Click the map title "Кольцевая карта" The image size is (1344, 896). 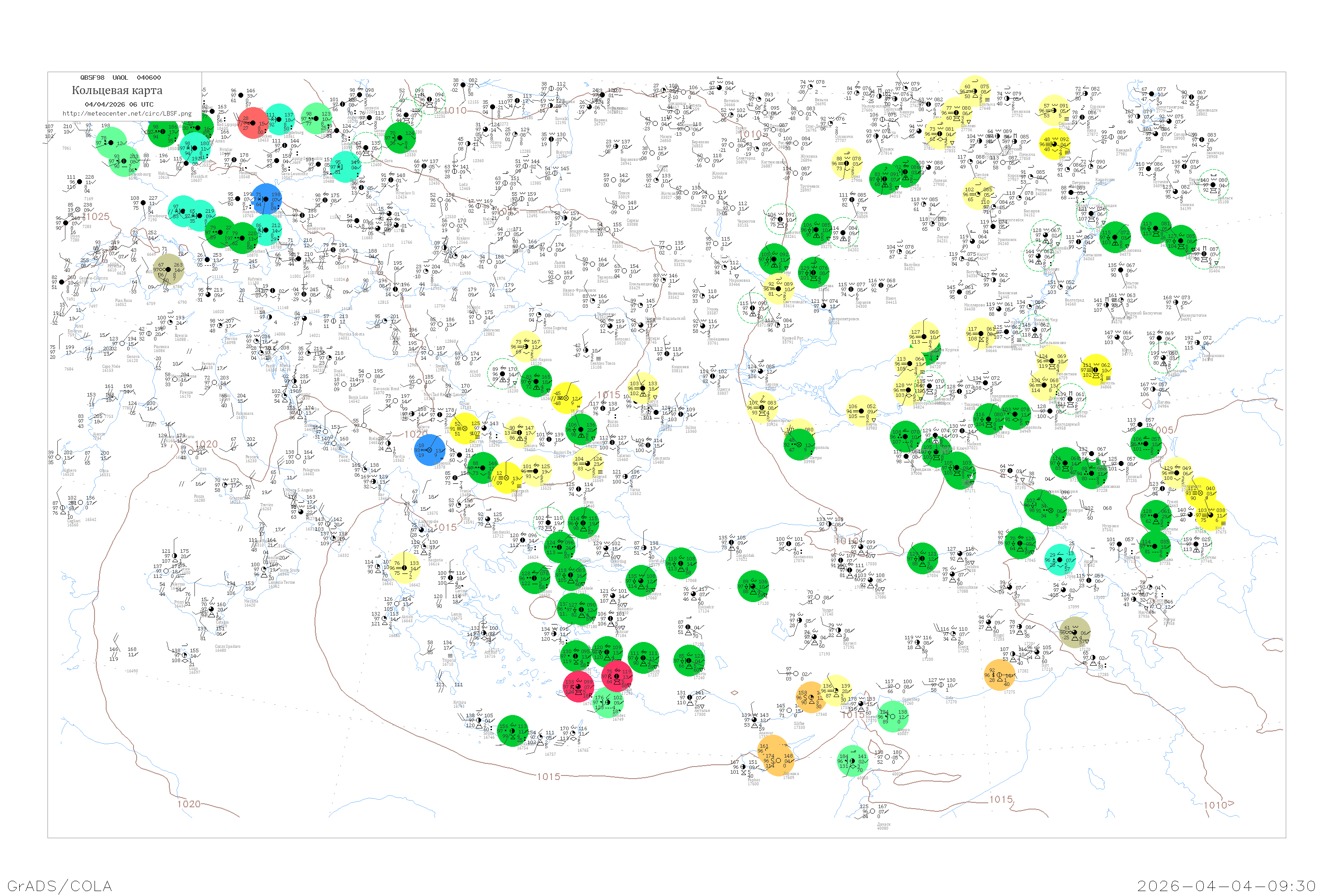coord(117,90)
